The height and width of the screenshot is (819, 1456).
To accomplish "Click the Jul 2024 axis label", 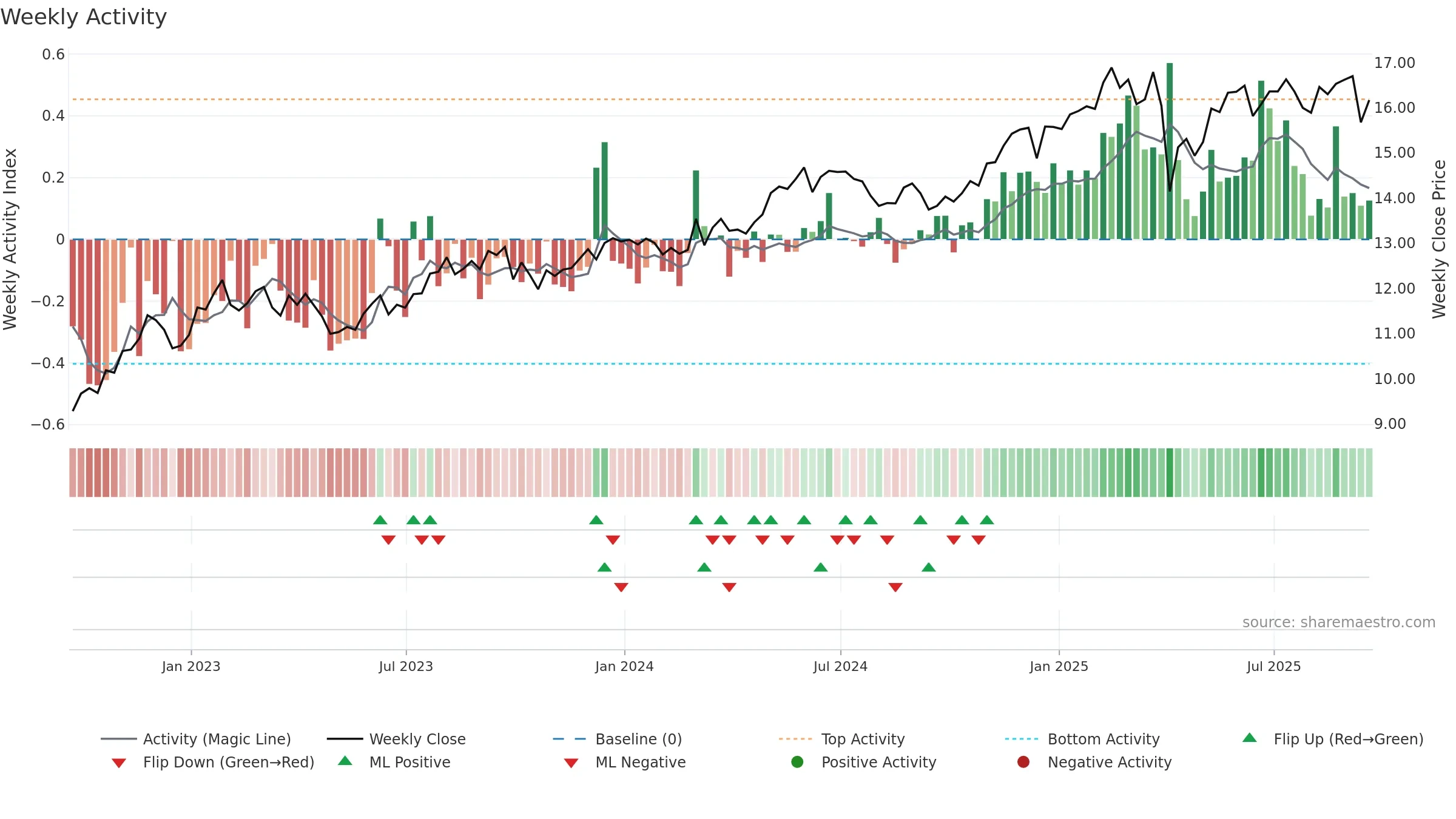I will click(840, 667).
